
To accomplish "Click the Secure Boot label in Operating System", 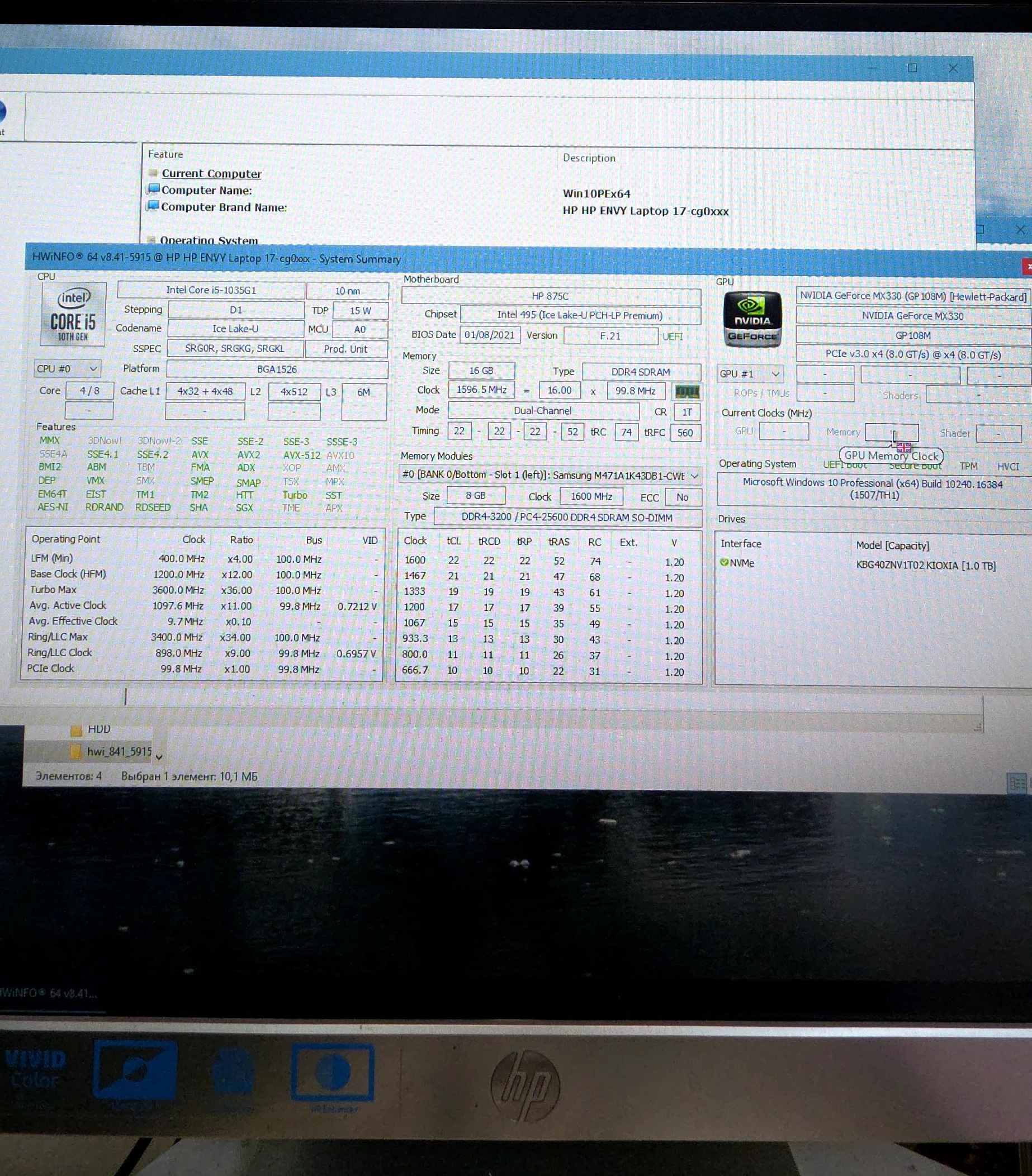I will 915,466.
